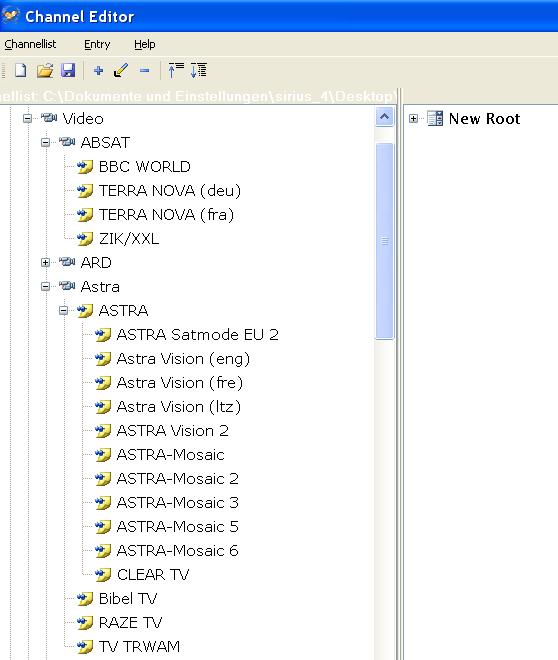The width and height of the screenshot is (558, 660).
Task: Edit the selected entry with pencil icon
Action: point(121,70)
